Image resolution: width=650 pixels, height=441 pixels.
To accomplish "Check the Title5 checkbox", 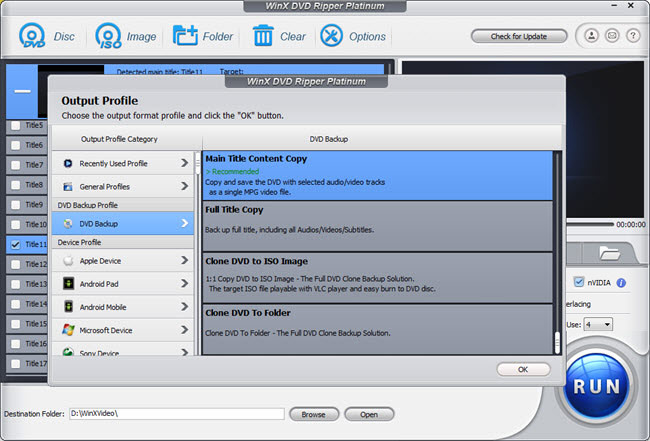I will [16, 126].
